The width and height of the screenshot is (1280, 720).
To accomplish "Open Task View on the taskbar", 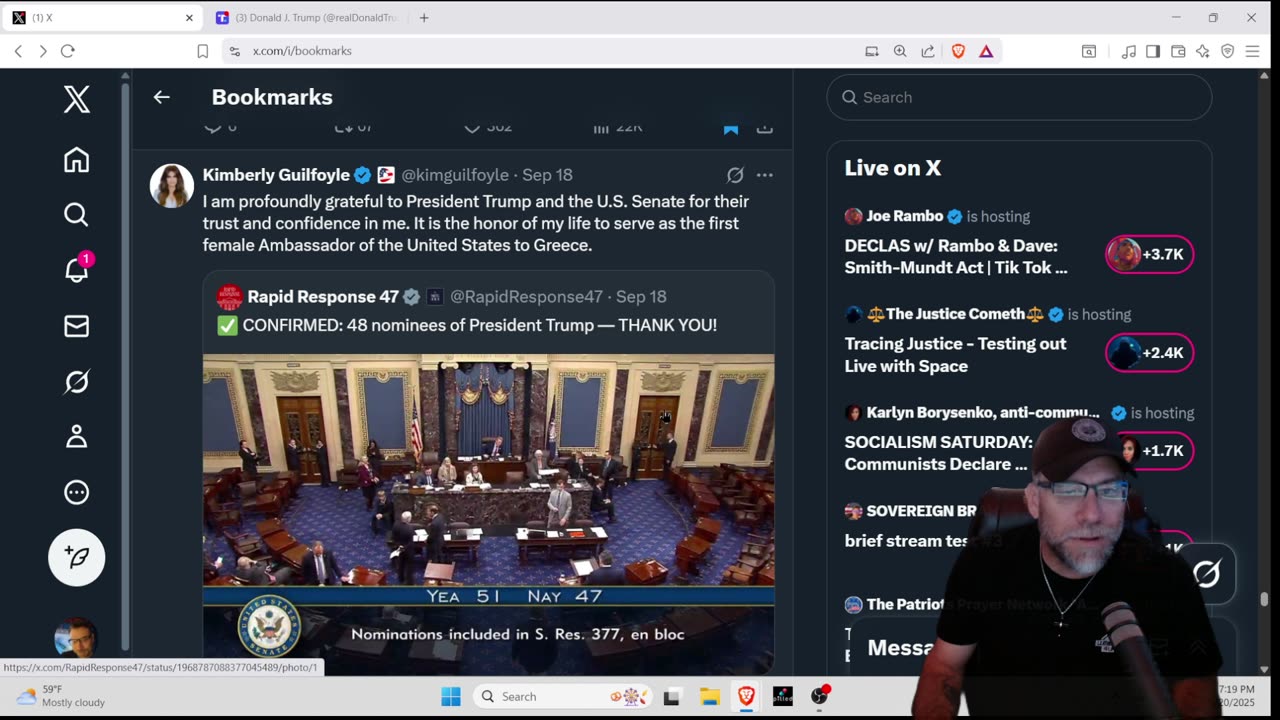I will (x=672, y=696).
